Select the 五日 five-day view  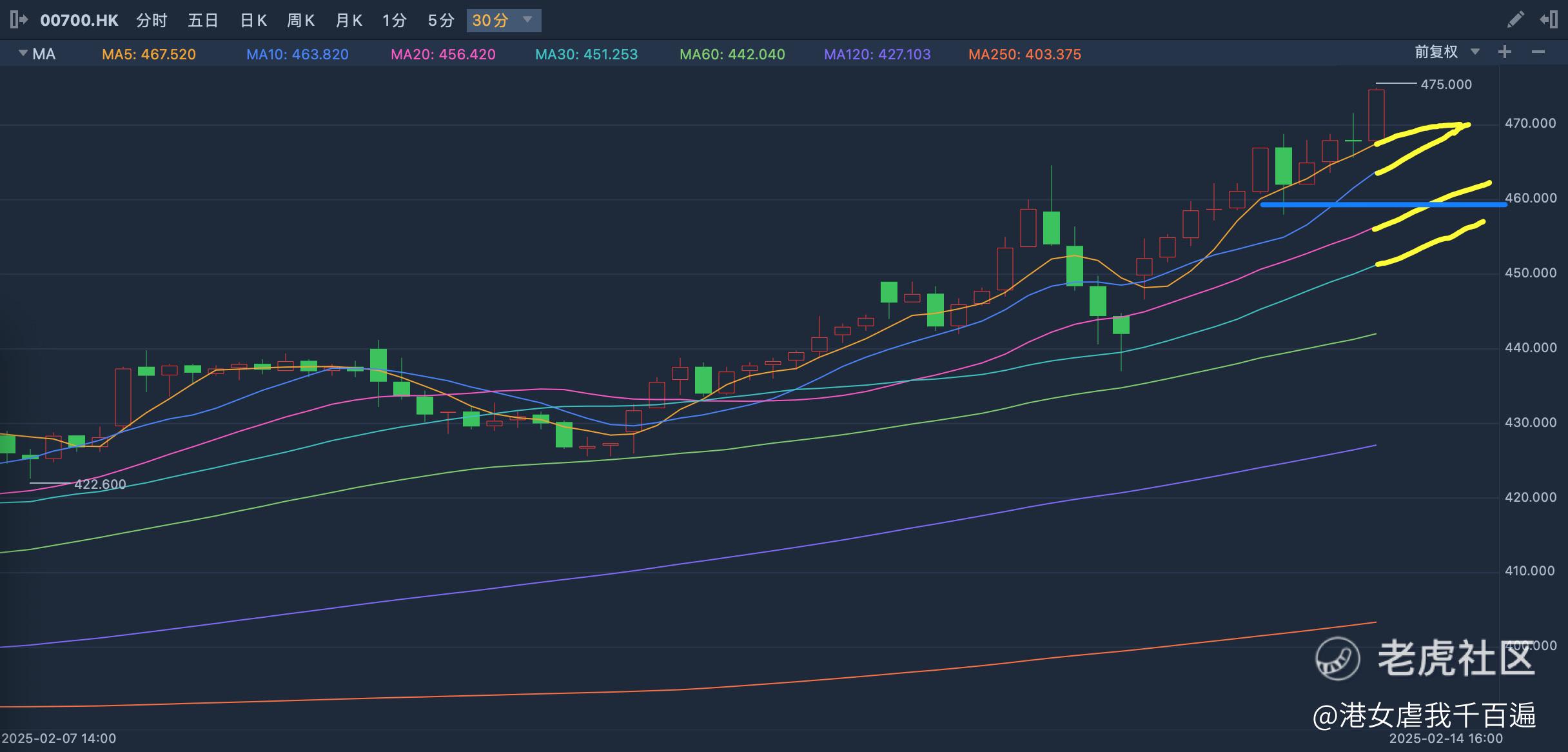(x=203, y=21)
